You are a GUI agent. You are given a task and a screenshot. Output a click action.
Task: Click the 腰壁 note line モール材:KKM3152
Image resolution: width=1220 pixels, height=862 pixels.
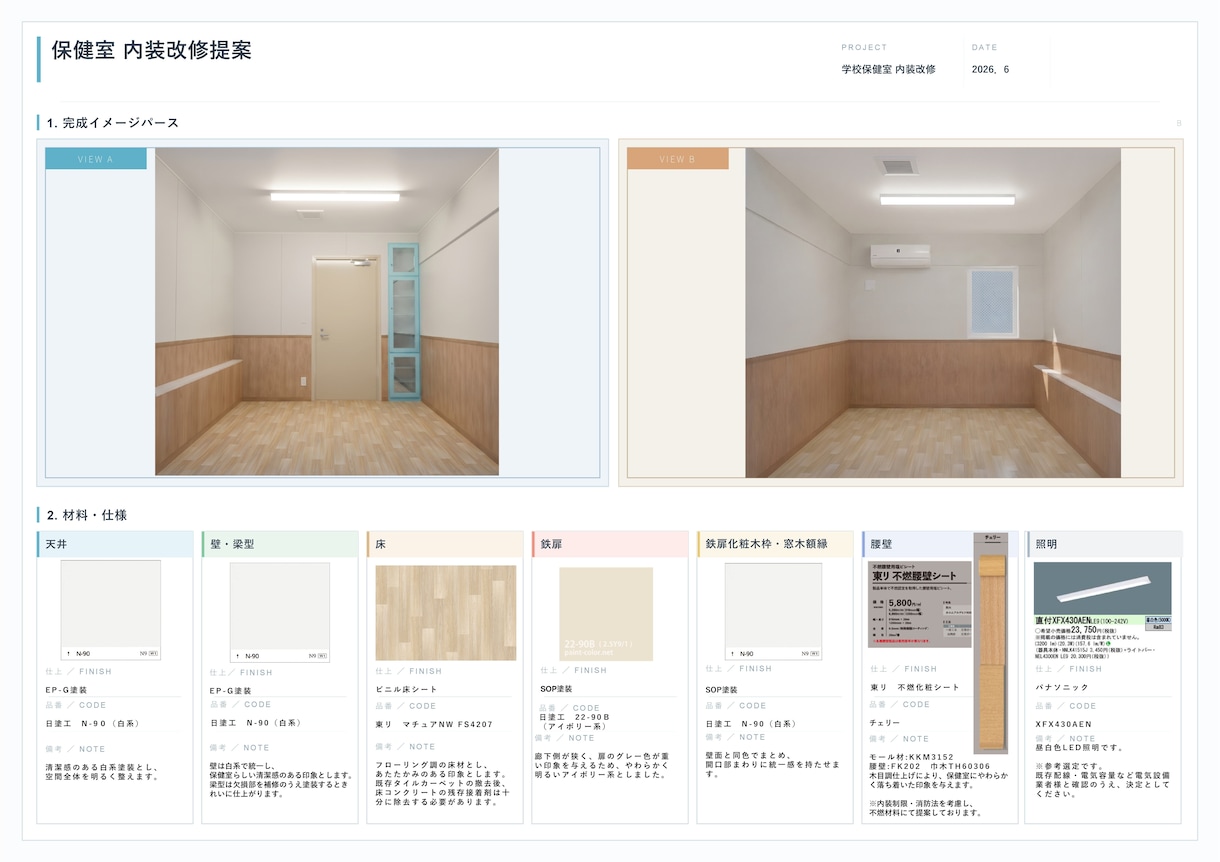912,757
